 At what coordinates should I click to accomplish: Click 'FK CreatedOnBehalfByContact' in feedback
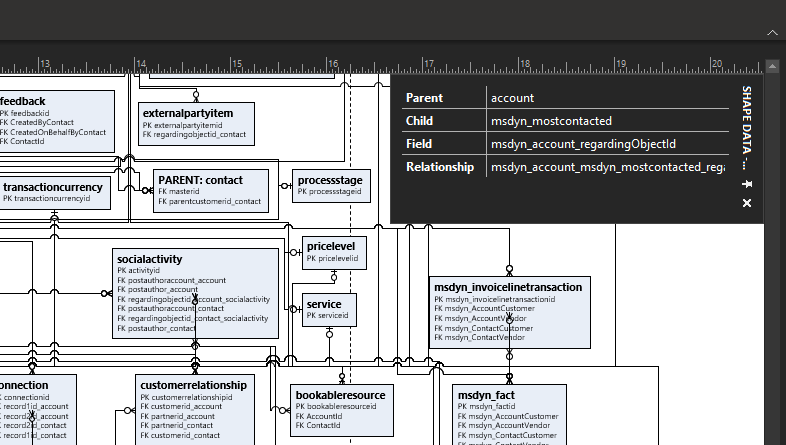(53, 132)
